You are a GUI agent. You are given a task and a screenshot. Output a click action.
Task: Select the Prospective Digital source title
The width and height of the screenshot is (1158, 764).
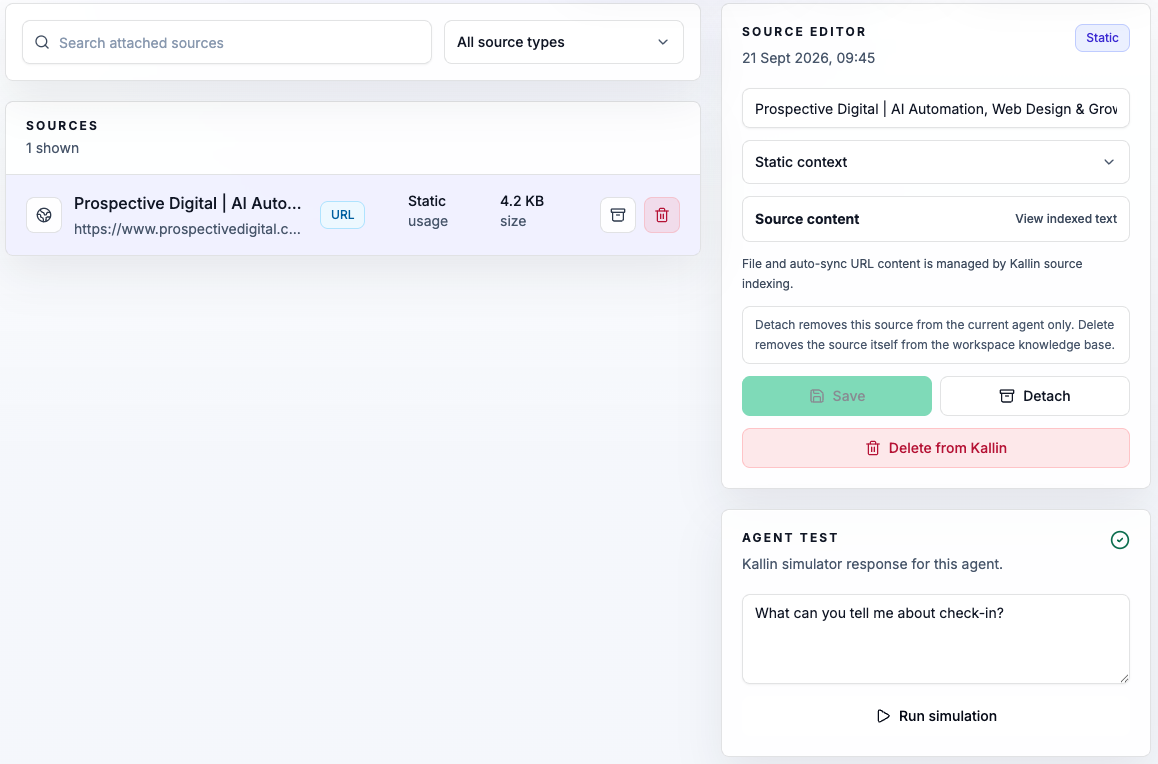point(188,203)
